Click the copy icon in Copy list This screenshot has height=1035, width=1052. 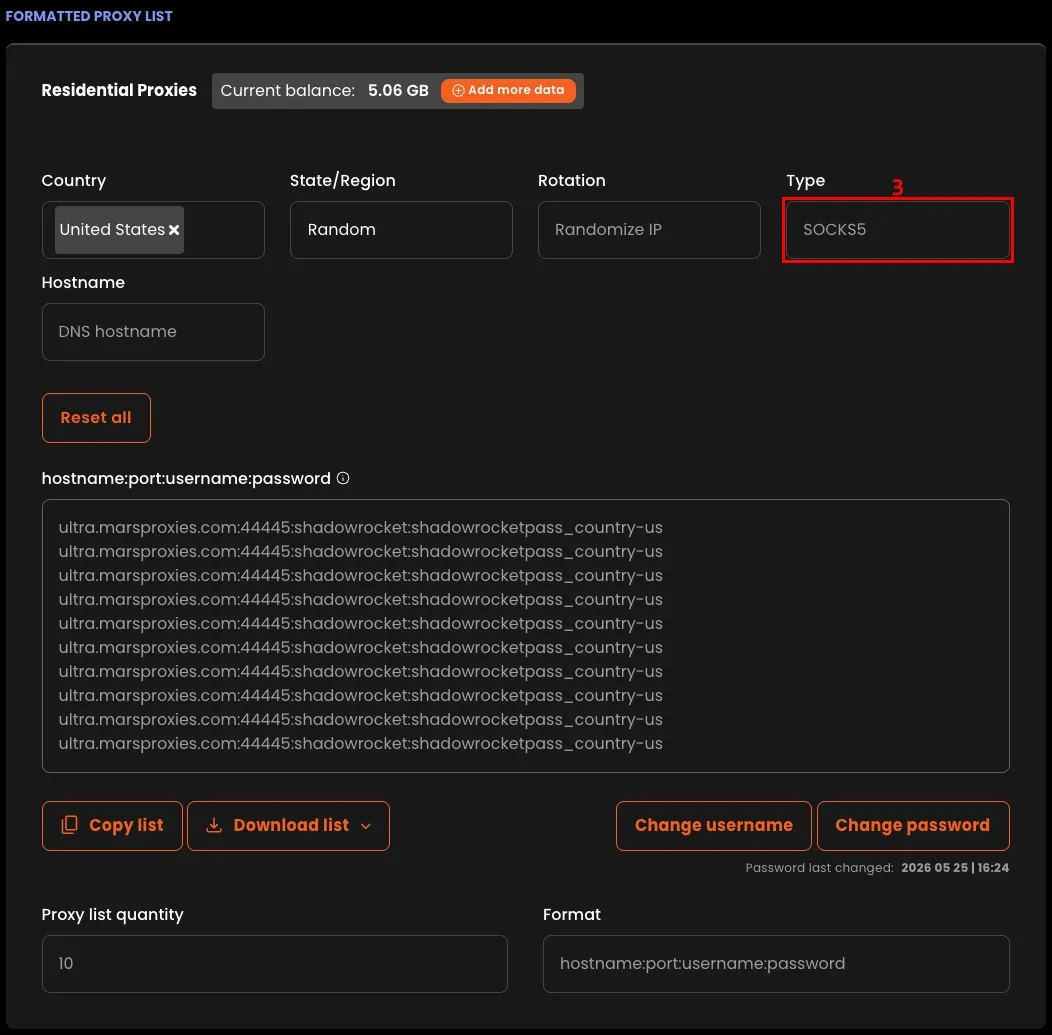(x=70, y=825)
